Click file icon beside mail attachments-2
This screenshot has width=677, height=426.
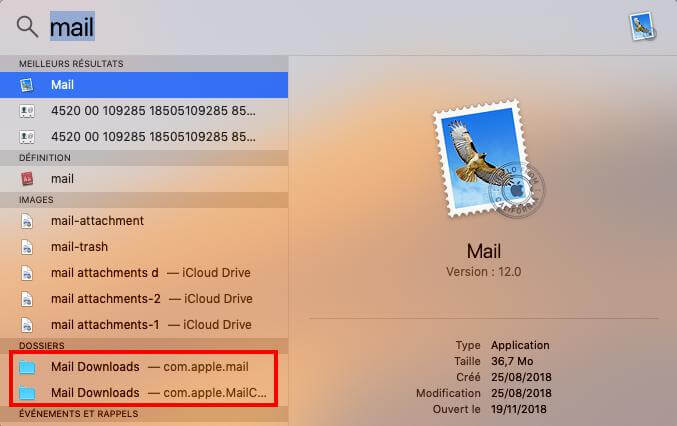pyautogui.click(x=27, y=299)
